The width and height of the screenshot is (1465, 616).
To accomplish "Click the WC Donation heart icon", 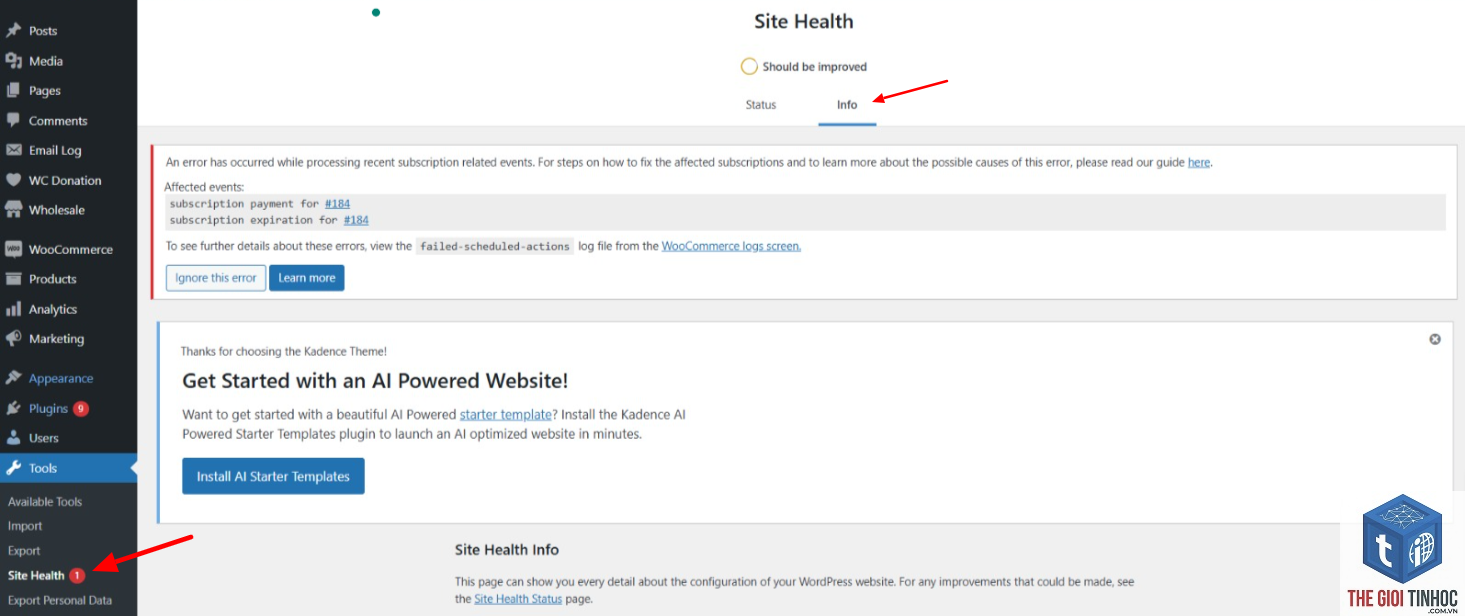I will tap(13, 180).
